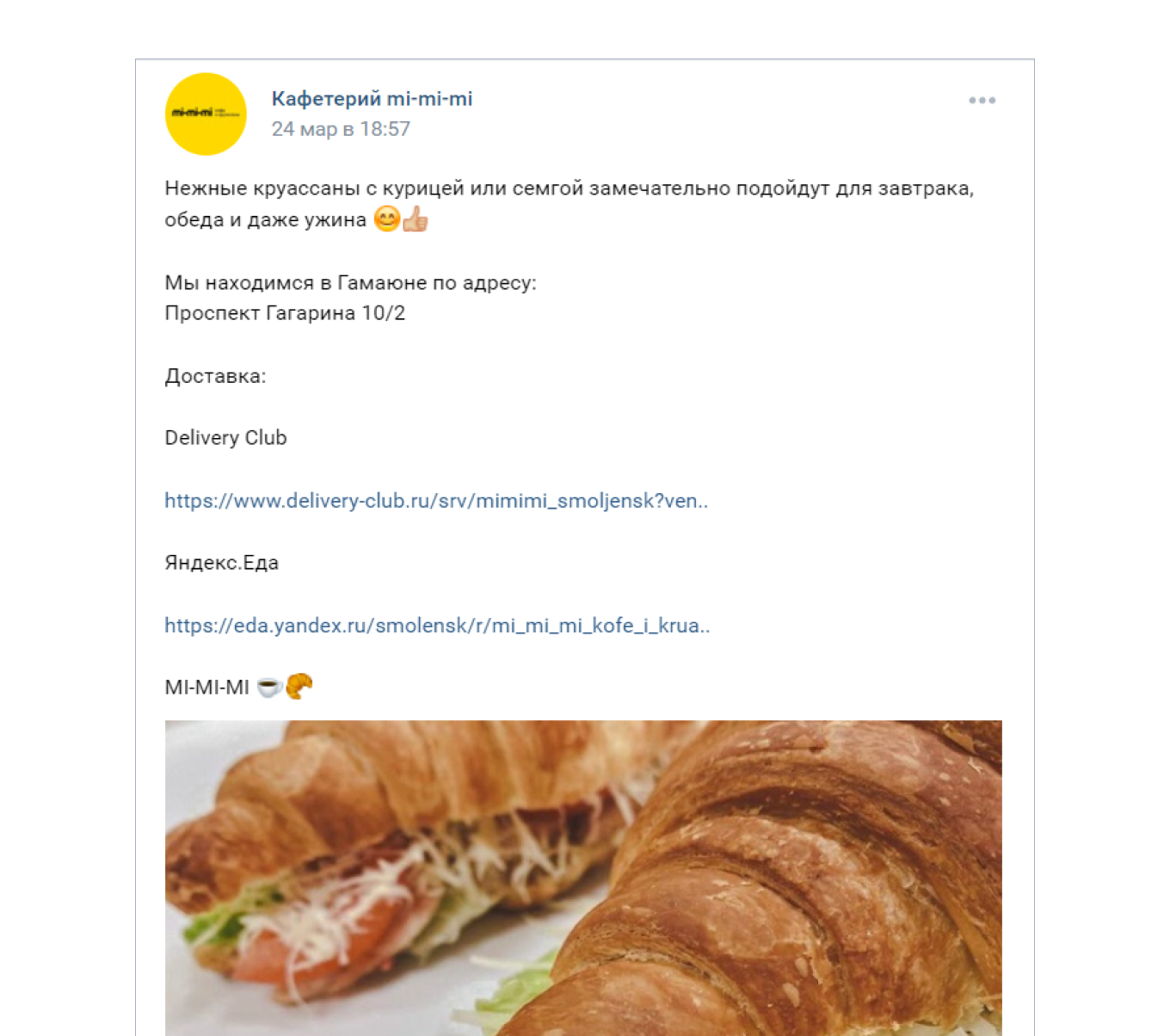Click the croissant emoji at the post end
The image size is (1170, 1036).
pos(299,686)
